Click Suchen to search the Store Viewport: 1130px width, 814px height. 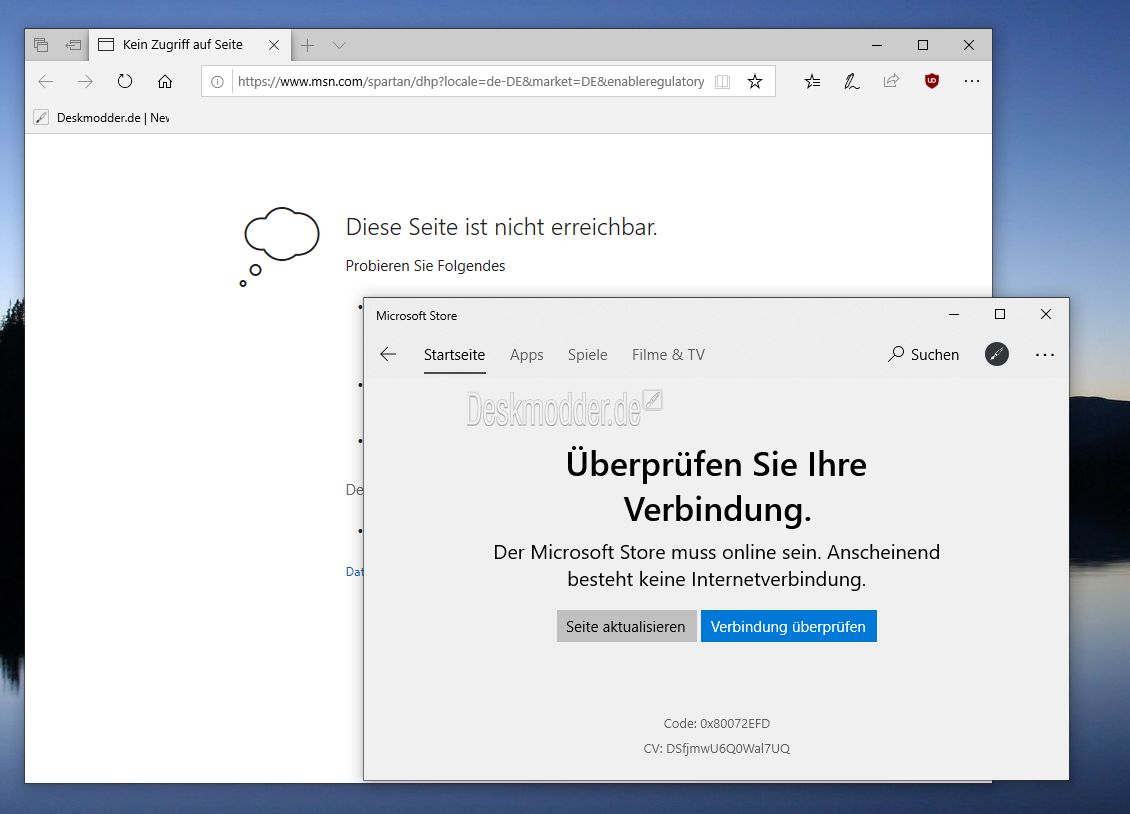[x=923, y=354]
